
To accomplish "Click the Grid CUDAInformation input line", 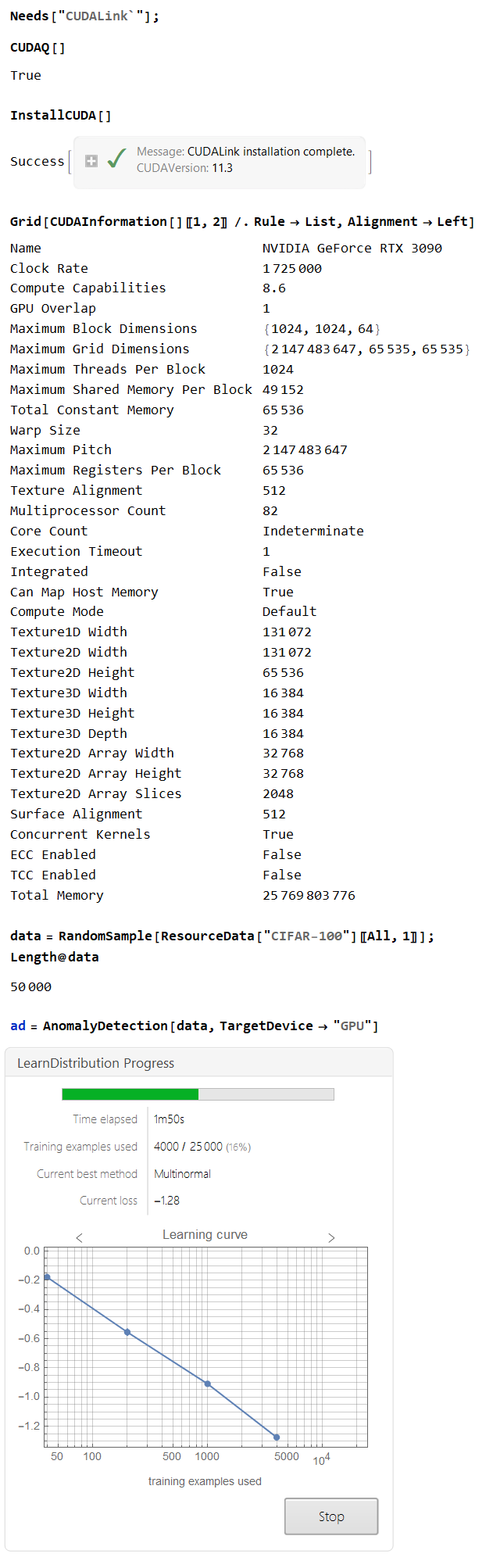I will pos(242,222).
